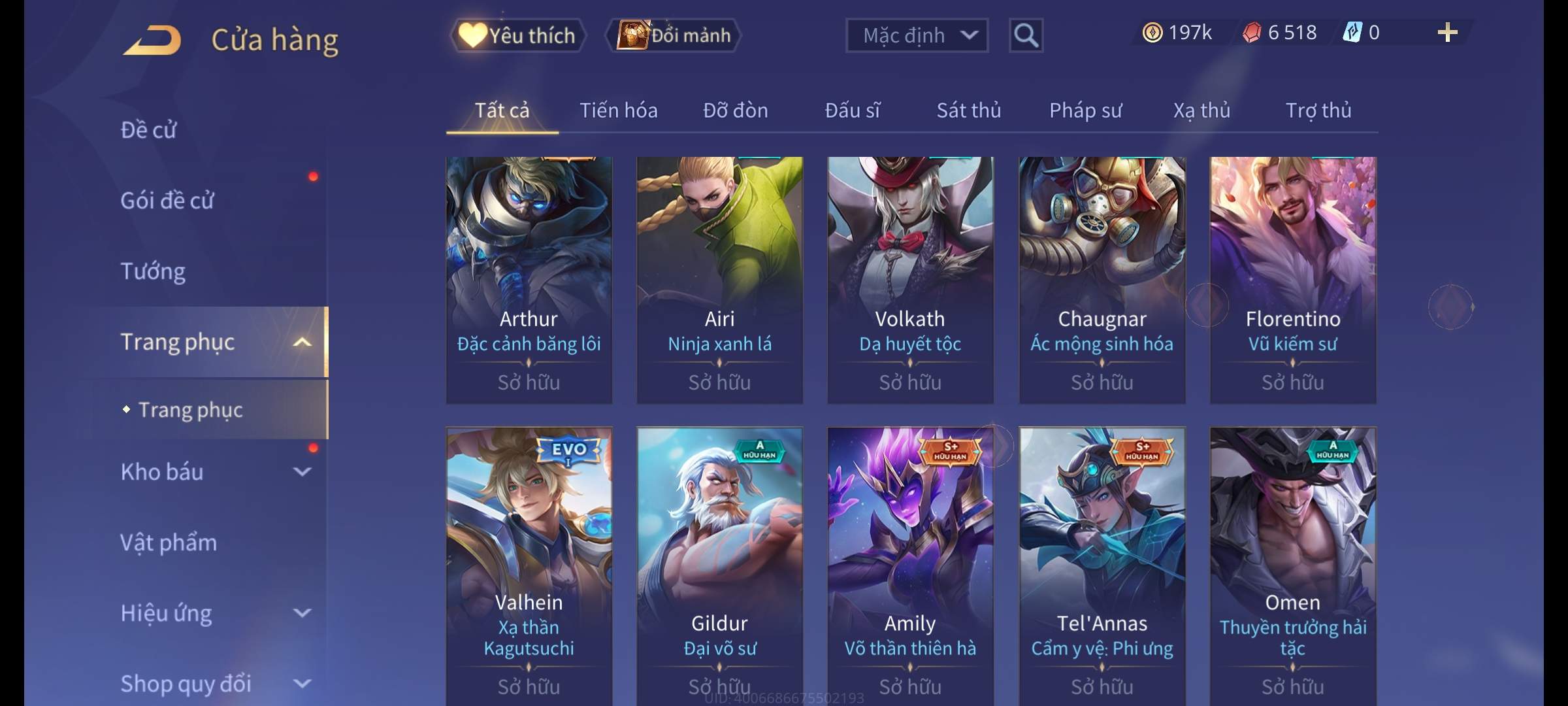Open the search magnifier icon
The width and height of the screenshot is (1568, 706).
click(x=1026, y=35)
